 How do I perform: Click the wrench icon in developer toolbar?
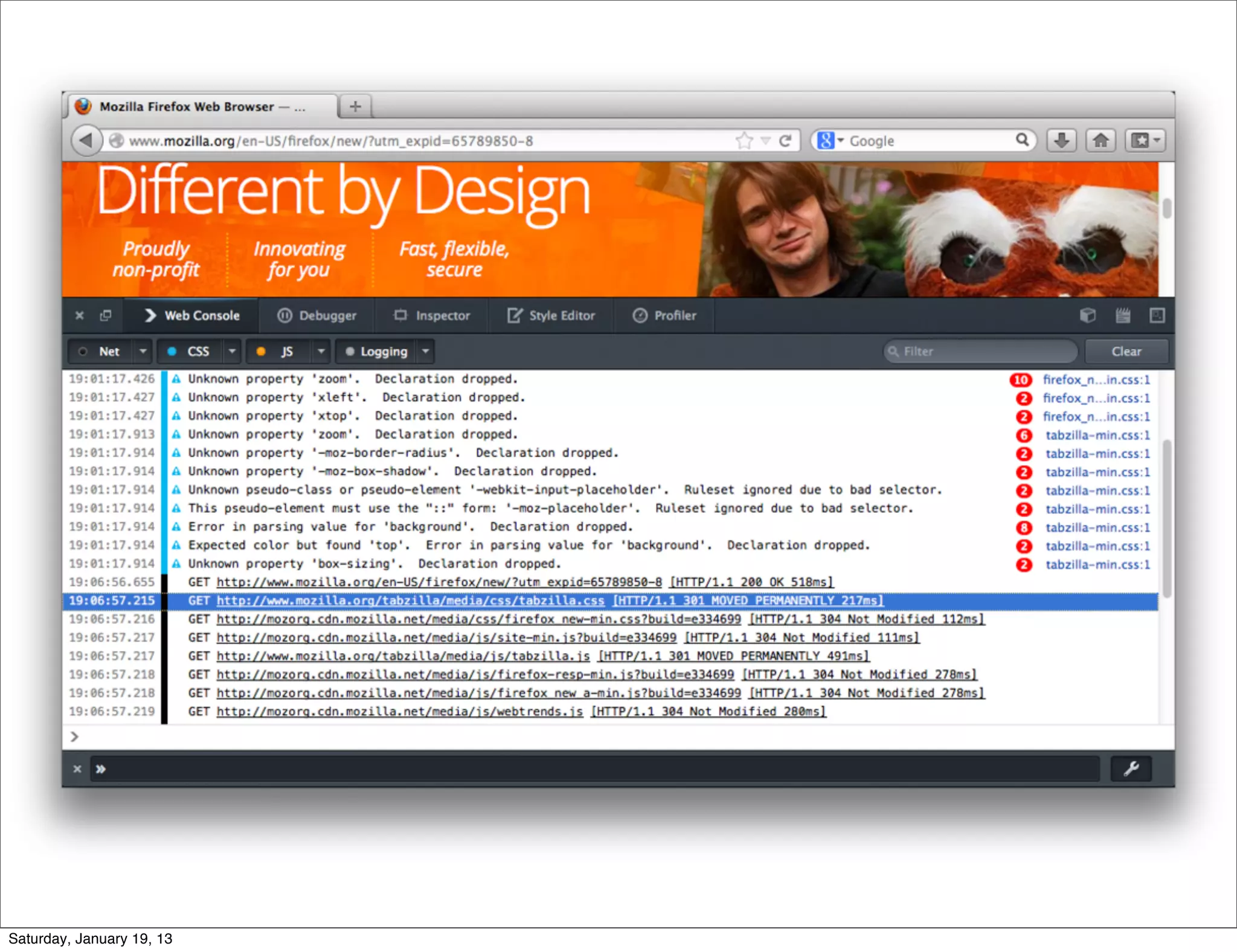1131,768
